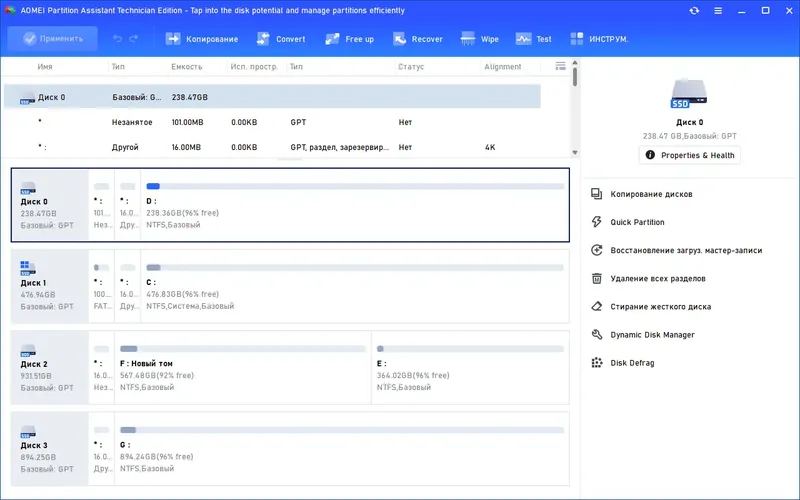Screen dimensions: 800x500
Task: Select the Незанятое 101.00MB partition row
Action: 272,122
